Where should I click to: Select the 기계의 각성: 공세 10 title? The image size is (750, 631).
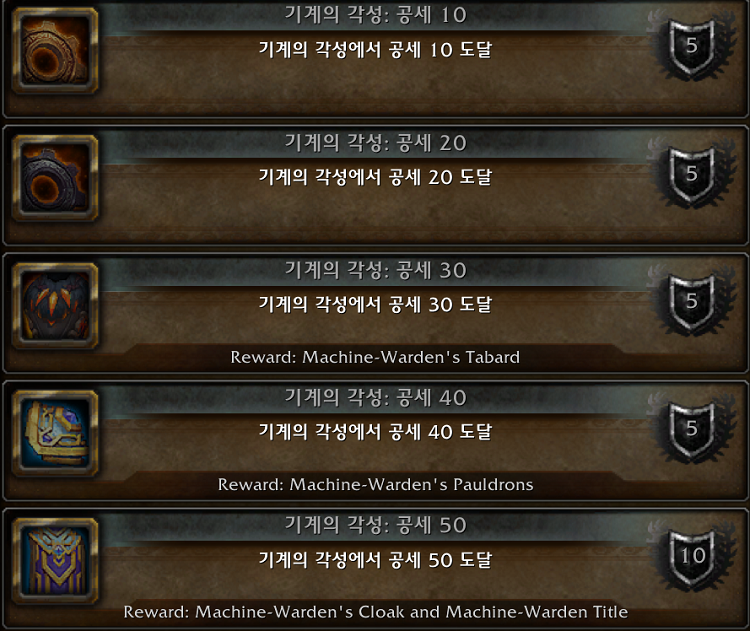(x=375, y=15)
